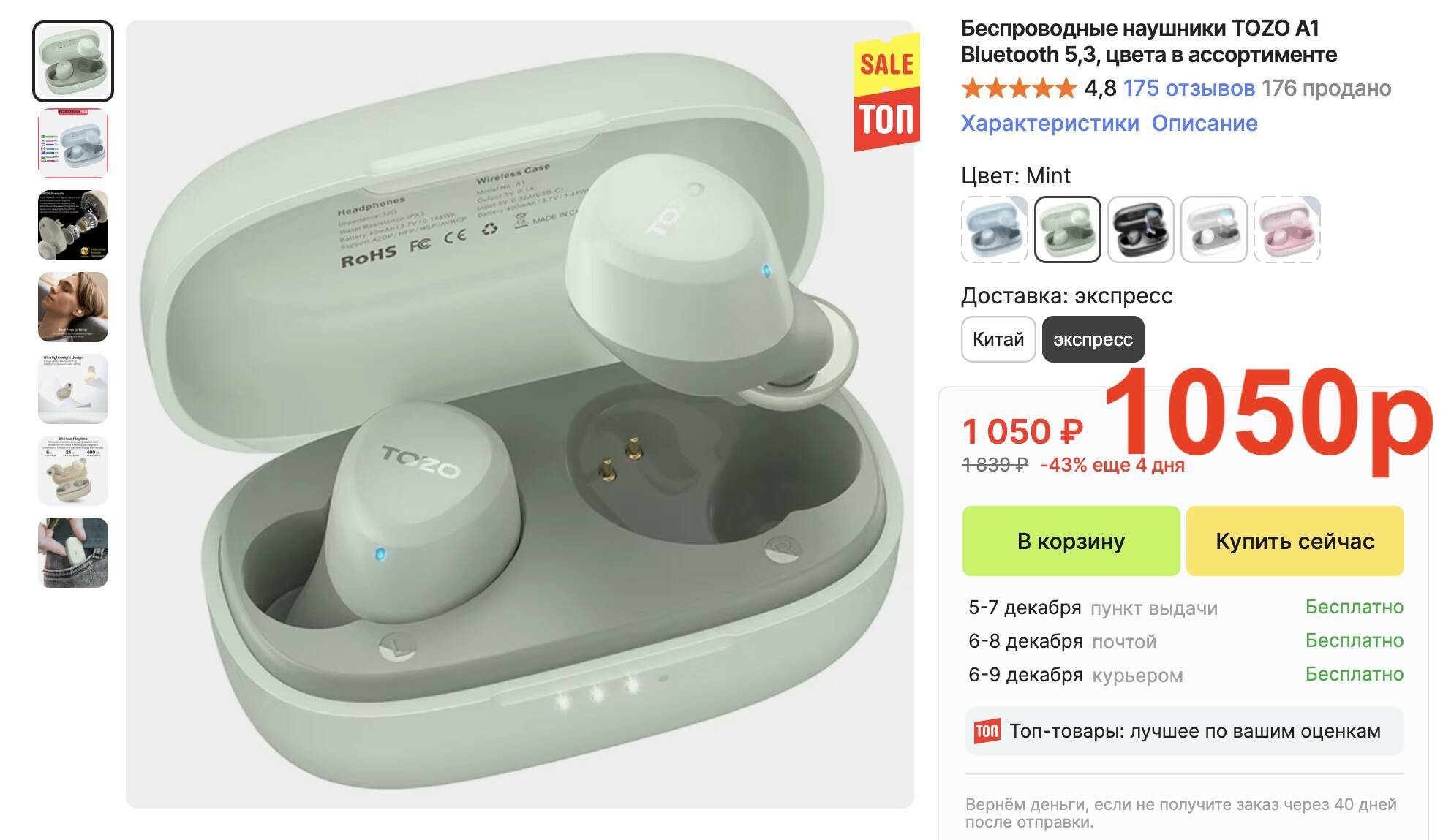Jump to Описание section
This screenshot has width=1443, height=840.
pos(1205,123)
